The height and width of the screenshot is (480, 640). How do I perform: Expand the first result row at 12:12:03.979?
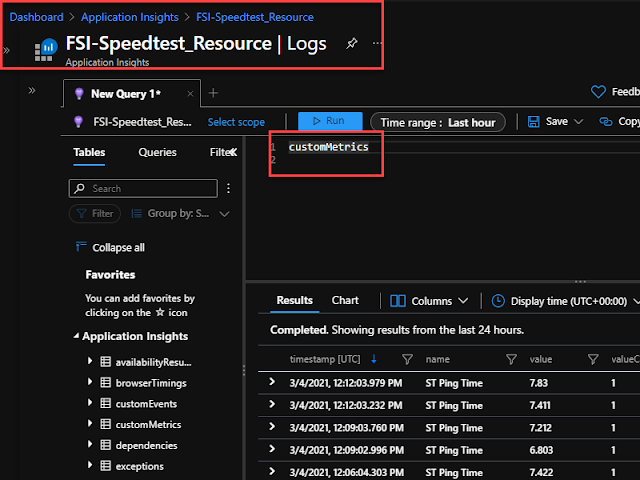click(272, 382)
